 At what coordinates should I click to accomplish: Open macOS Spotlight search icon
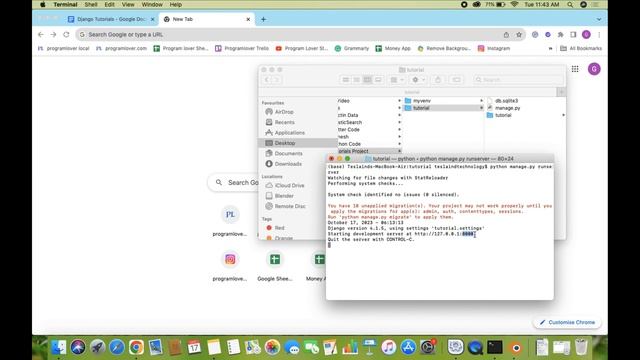pos(570,4)
